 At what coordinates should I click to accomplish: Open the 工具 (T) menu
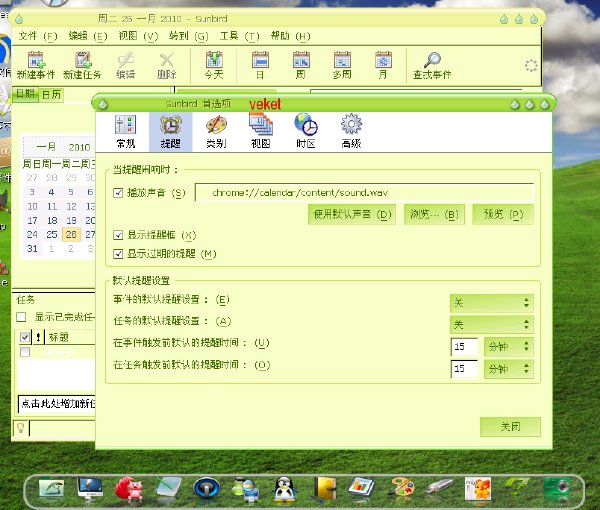point(240,36)
